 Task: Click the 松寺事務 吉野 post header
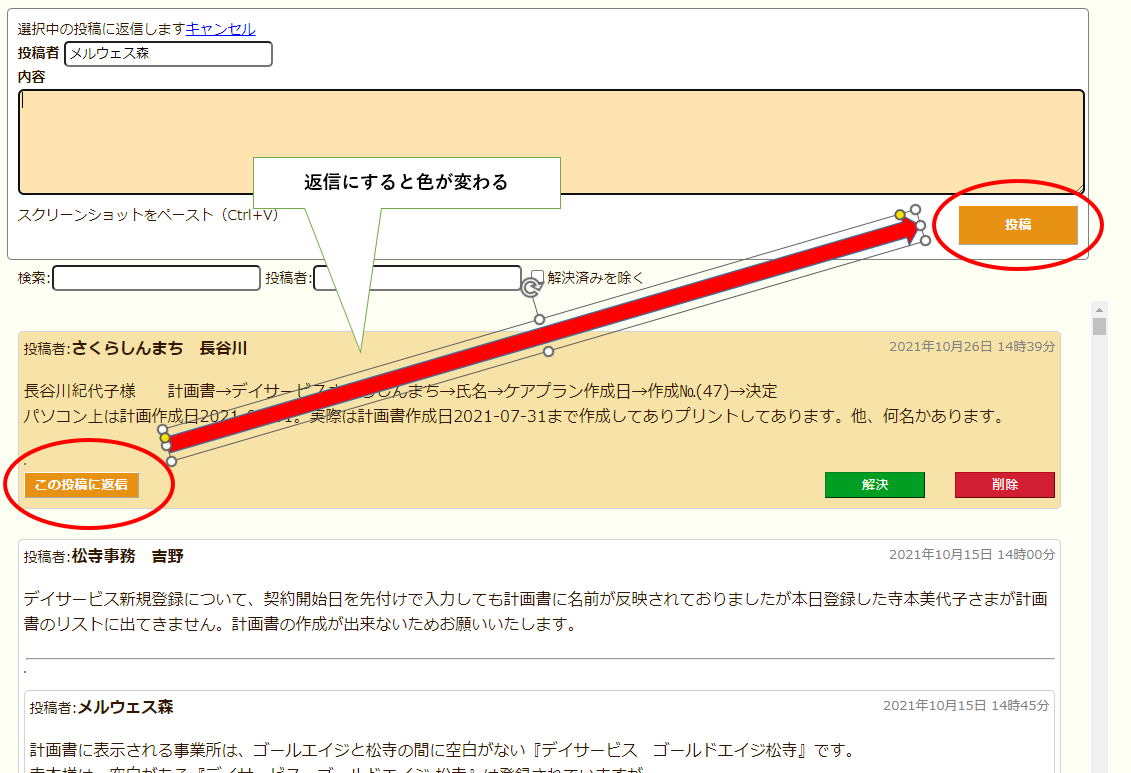point(127,556)
